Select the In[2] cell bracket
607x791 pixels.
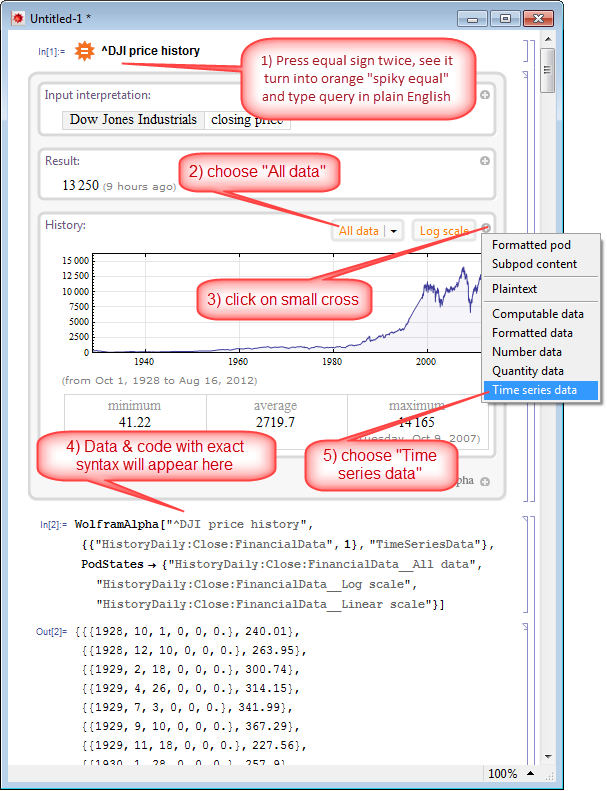click(528, 564)
